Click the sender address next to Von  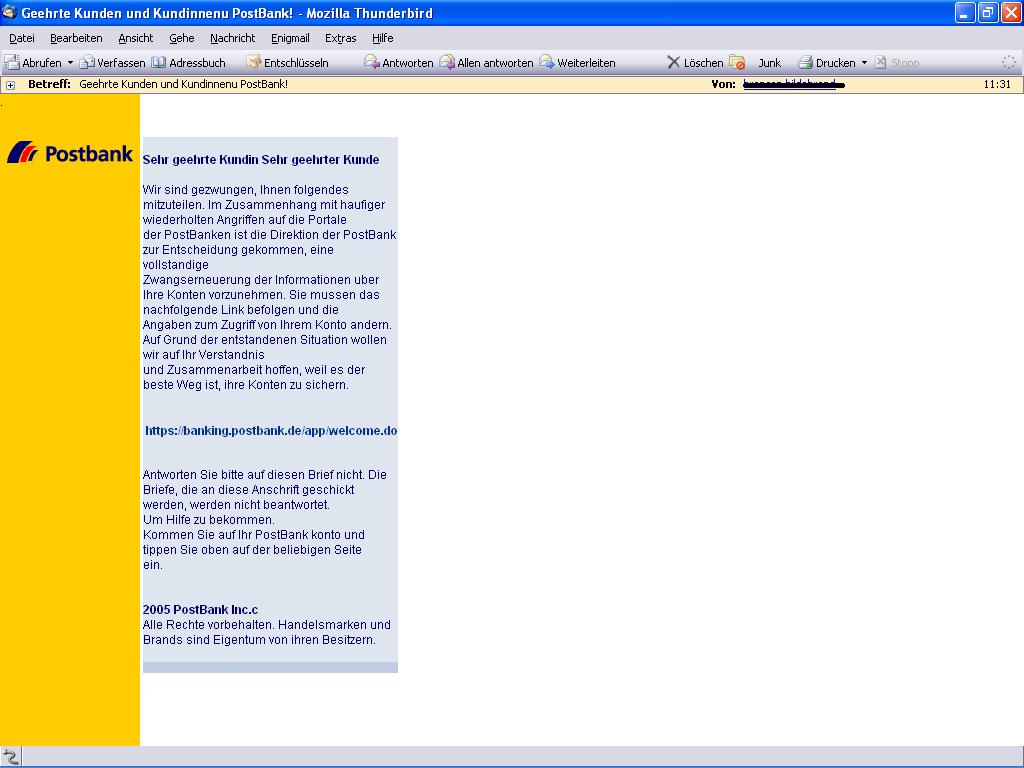pos(794,84)
